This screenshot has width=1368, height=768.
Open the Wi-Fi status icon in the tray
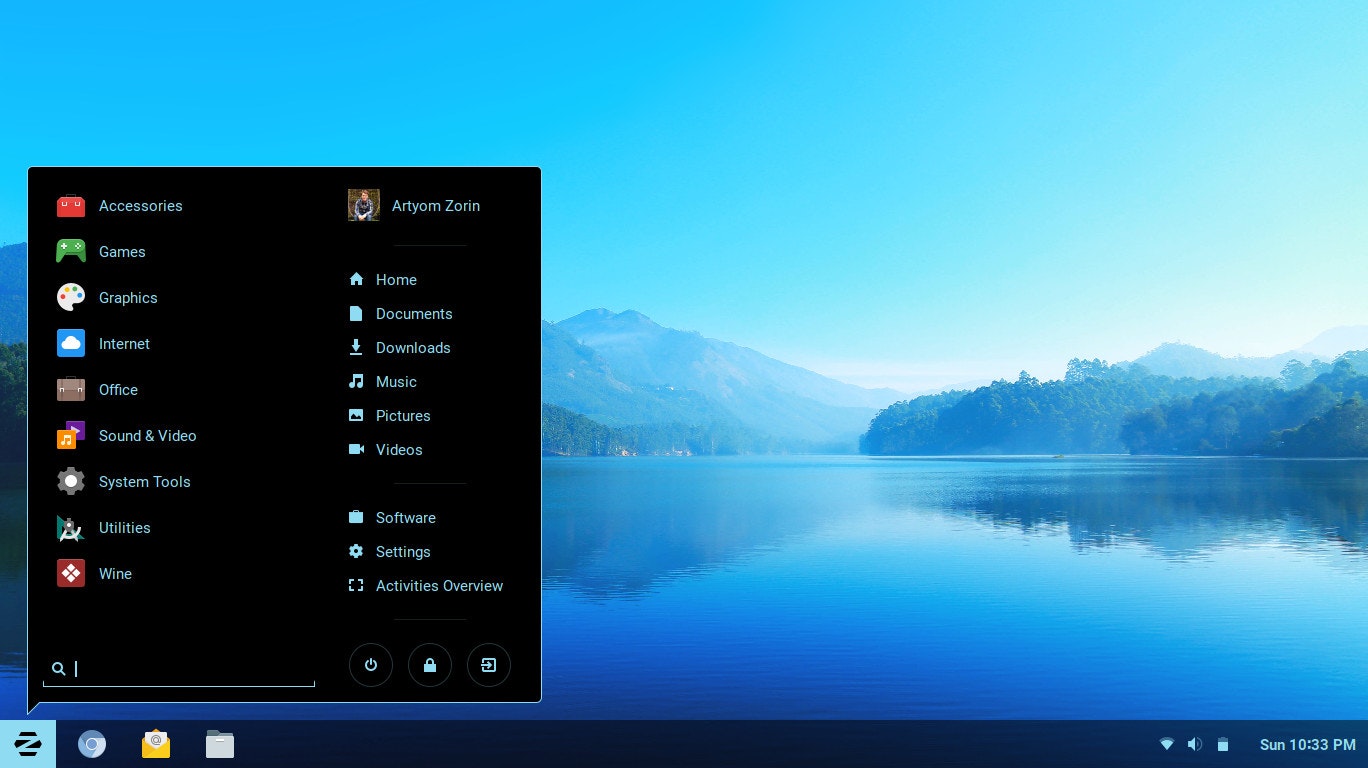pyautogui.click(x=1167, y=744)
